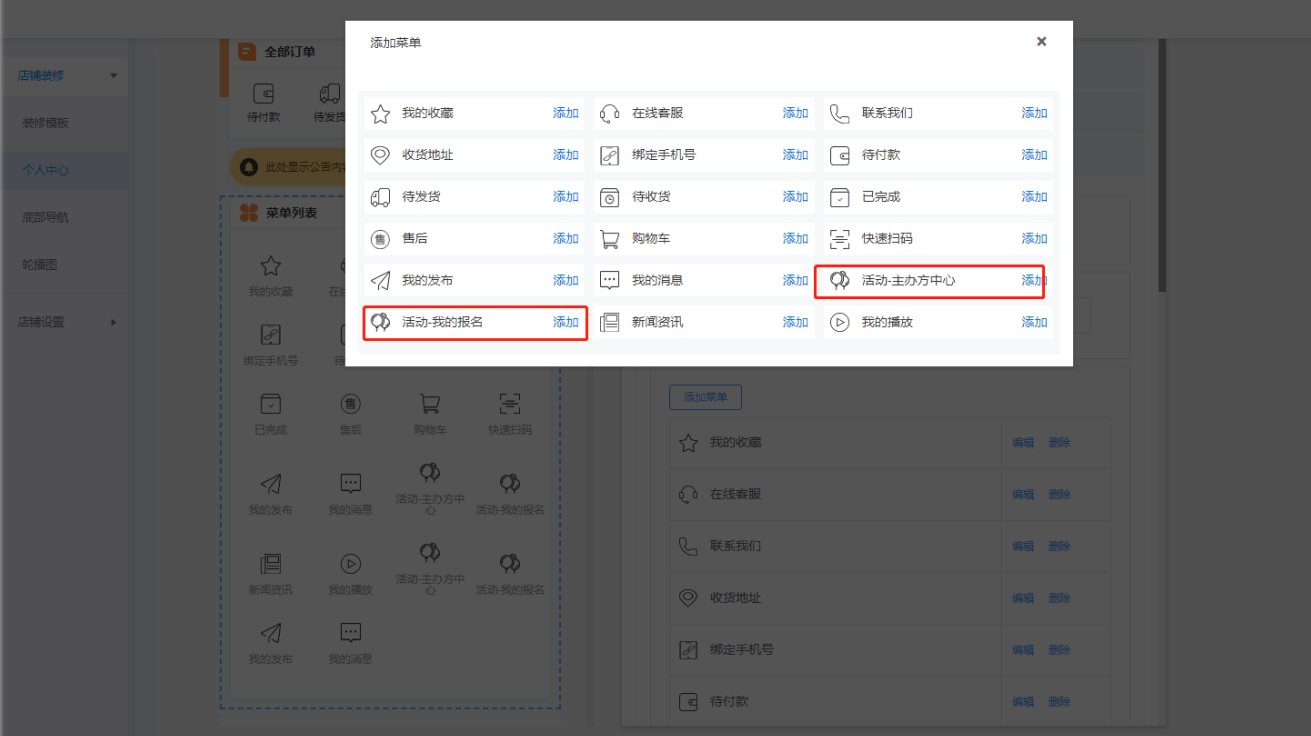Click the shopping cart icon beside 购物车 in the dialog

[609, 239]
